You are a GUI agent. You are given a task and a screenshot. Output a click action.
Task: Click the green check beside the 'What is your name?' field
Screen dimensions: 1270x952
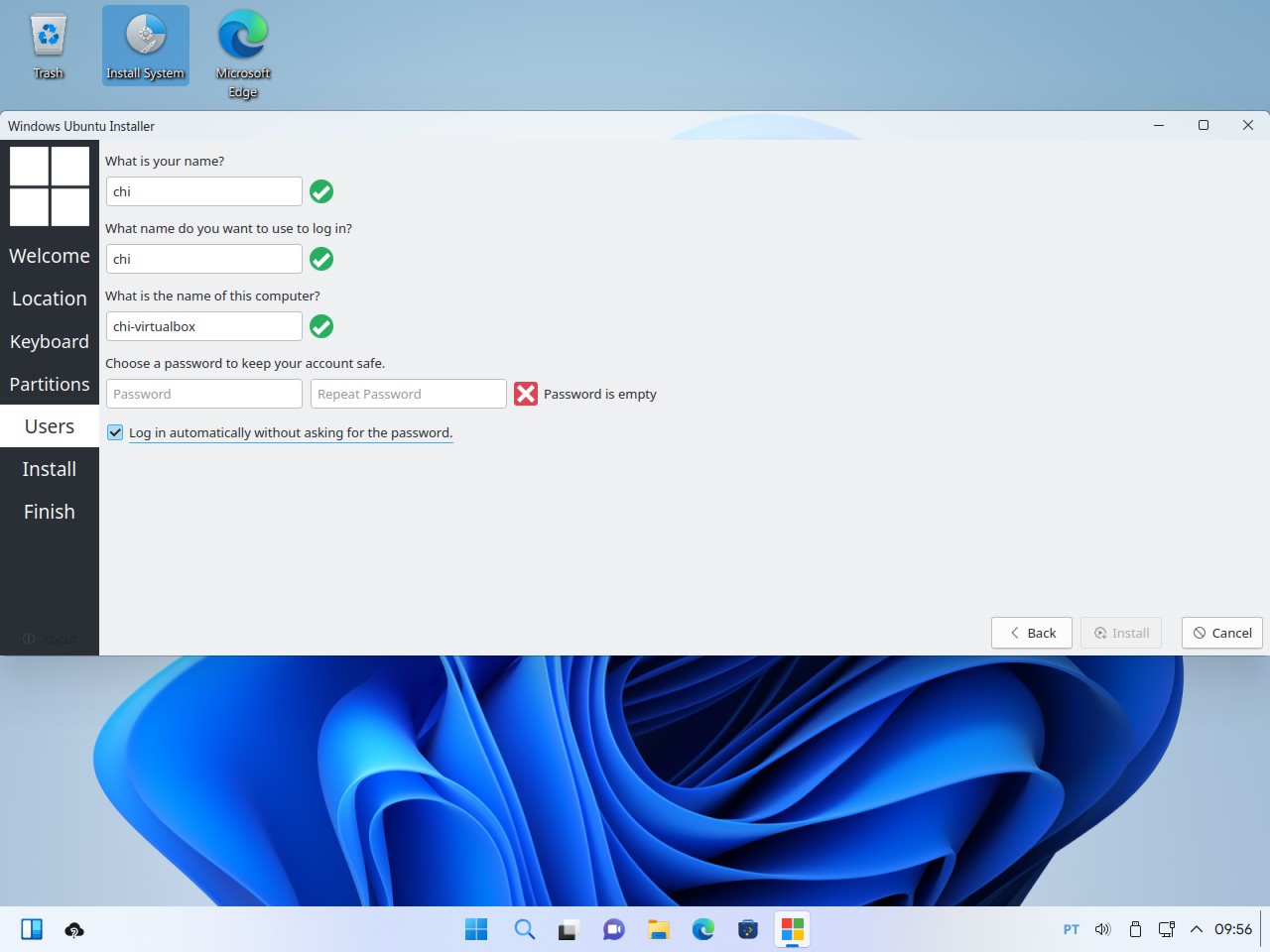[x=321, y=191]
